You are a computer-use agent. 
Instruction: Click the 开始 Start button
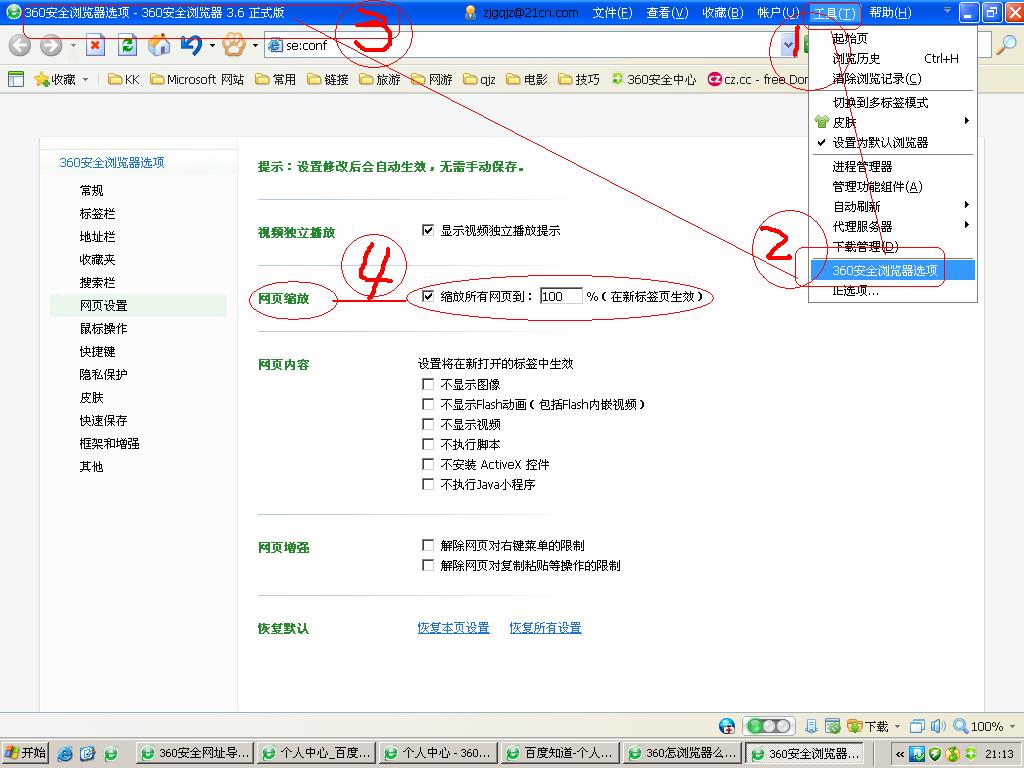tap(25, 753)
